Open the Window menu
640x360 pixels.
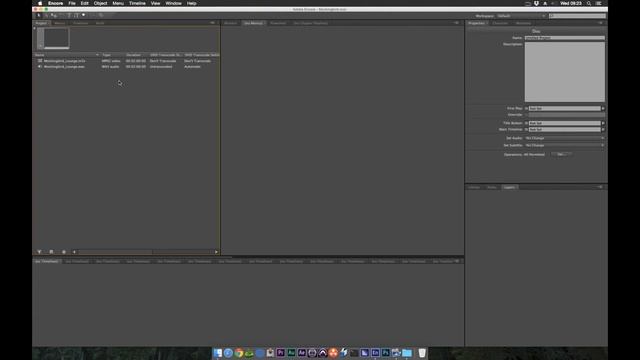pos(173,3)
